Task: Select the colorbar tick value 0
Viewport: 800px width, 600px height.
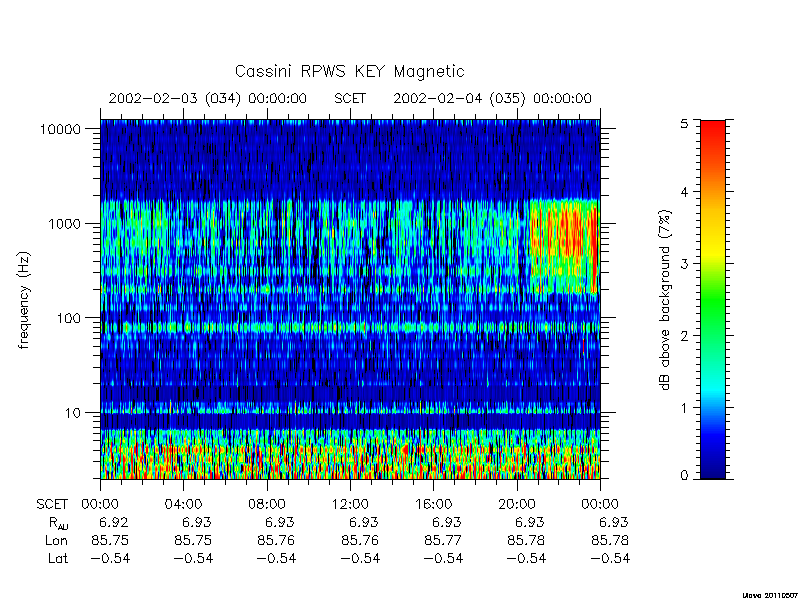Action: (x=684, y=476)
